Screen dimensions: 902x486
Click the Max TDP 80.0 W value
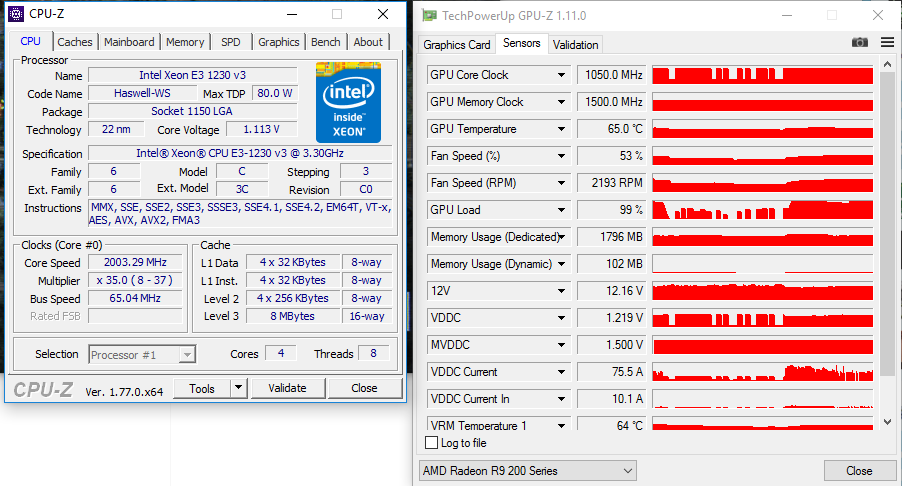coord(274,93)
